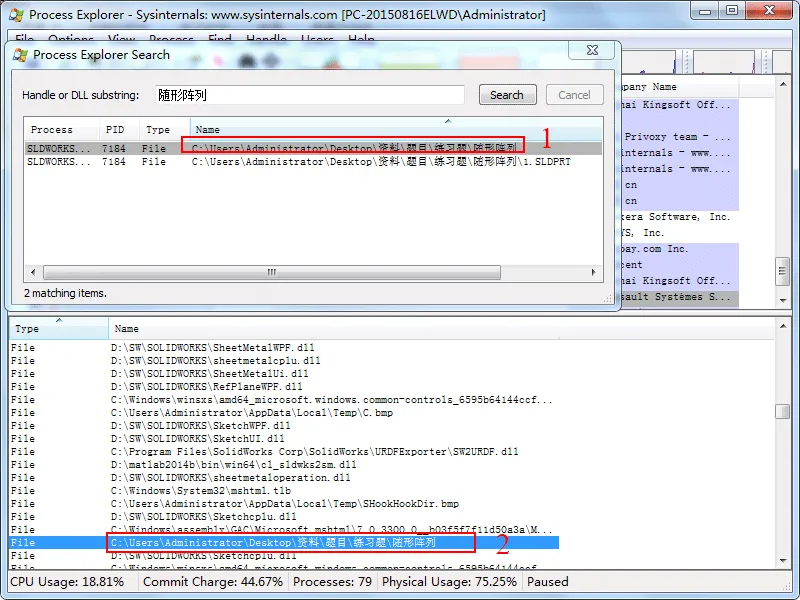The width and height of the screenshot is (800, 600).
Task: Select the search result ending in 1.SLDPRT
Action: click(x=313, y=162)
